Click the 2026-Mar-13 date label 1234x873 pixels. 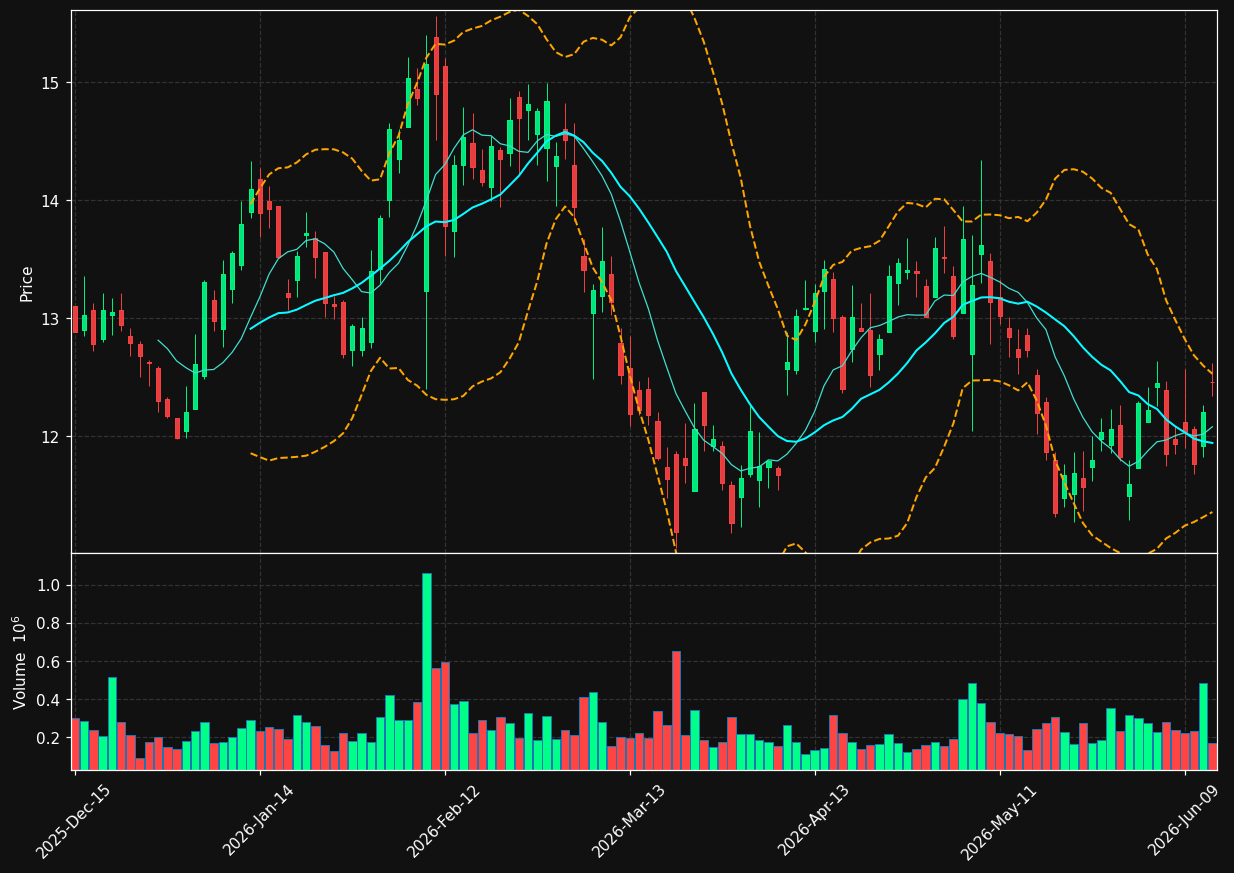(629, 821)
